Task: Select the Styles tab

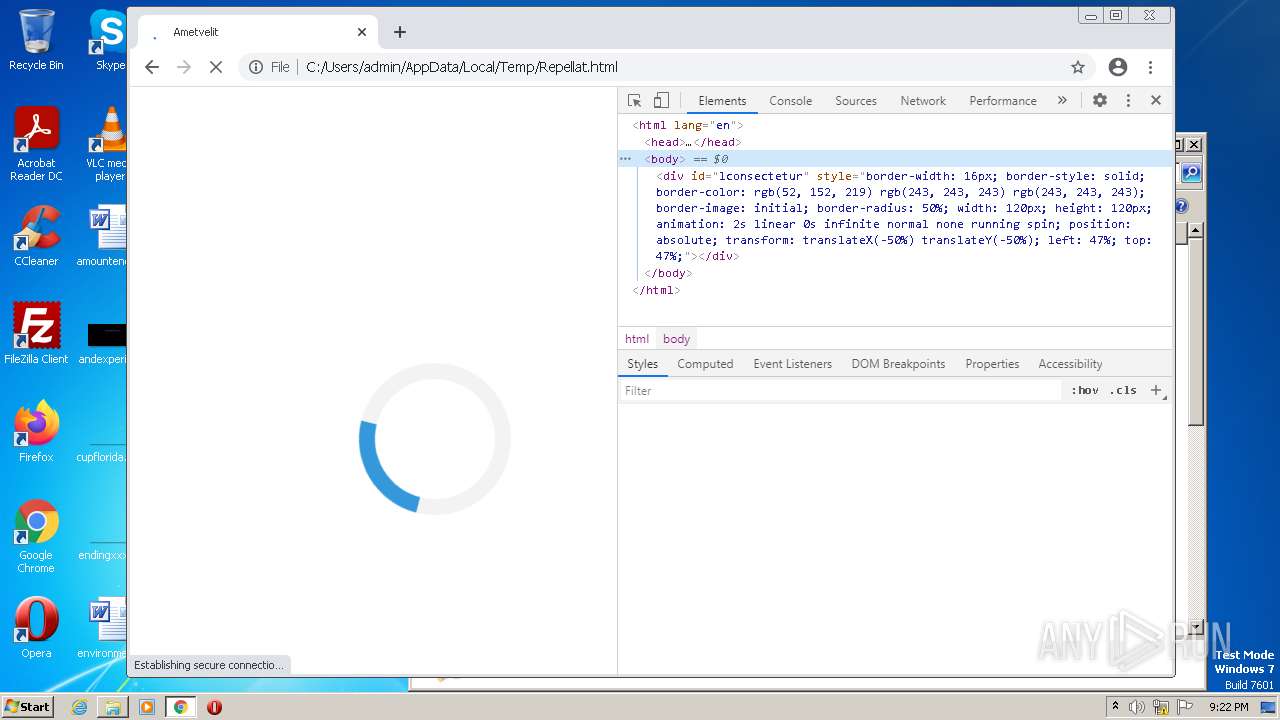Action: (x=642, y=364)
